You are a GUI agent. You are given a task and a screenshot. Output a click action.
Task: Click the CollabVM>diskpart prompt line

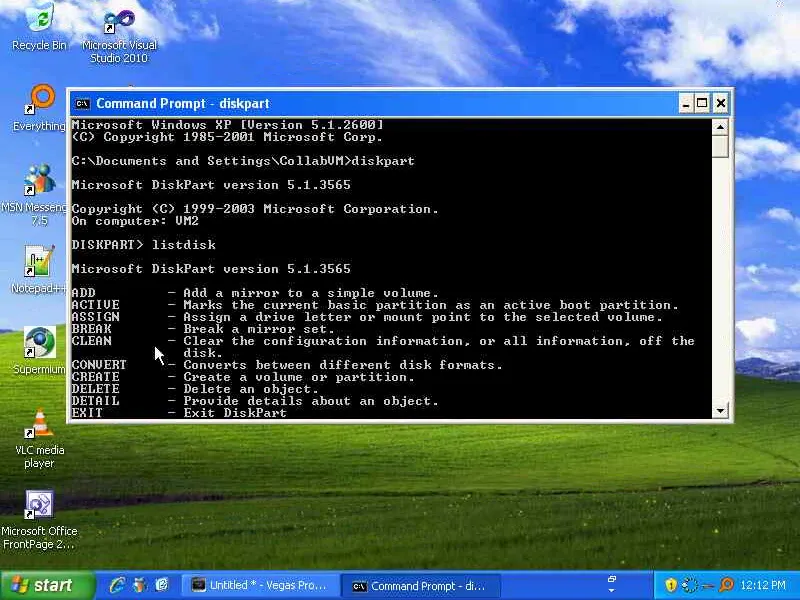point(243,161)
